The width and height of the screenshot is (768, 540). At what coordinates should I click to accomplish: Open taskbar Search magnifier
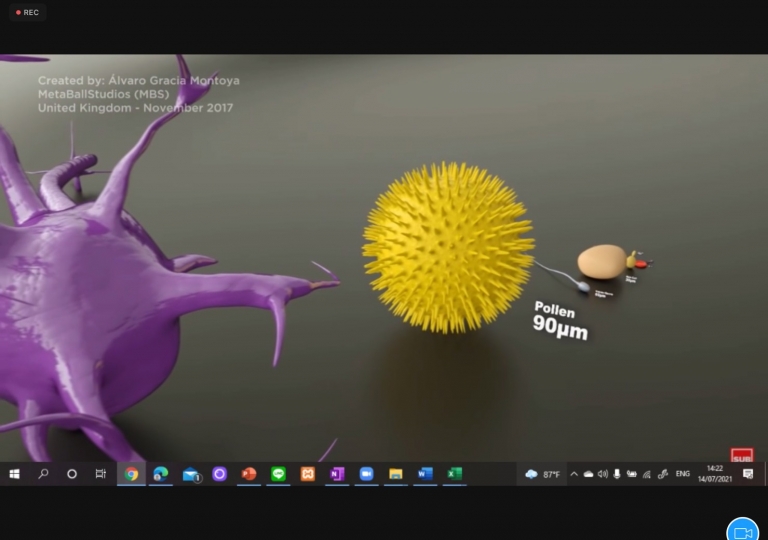pos(43,474)
